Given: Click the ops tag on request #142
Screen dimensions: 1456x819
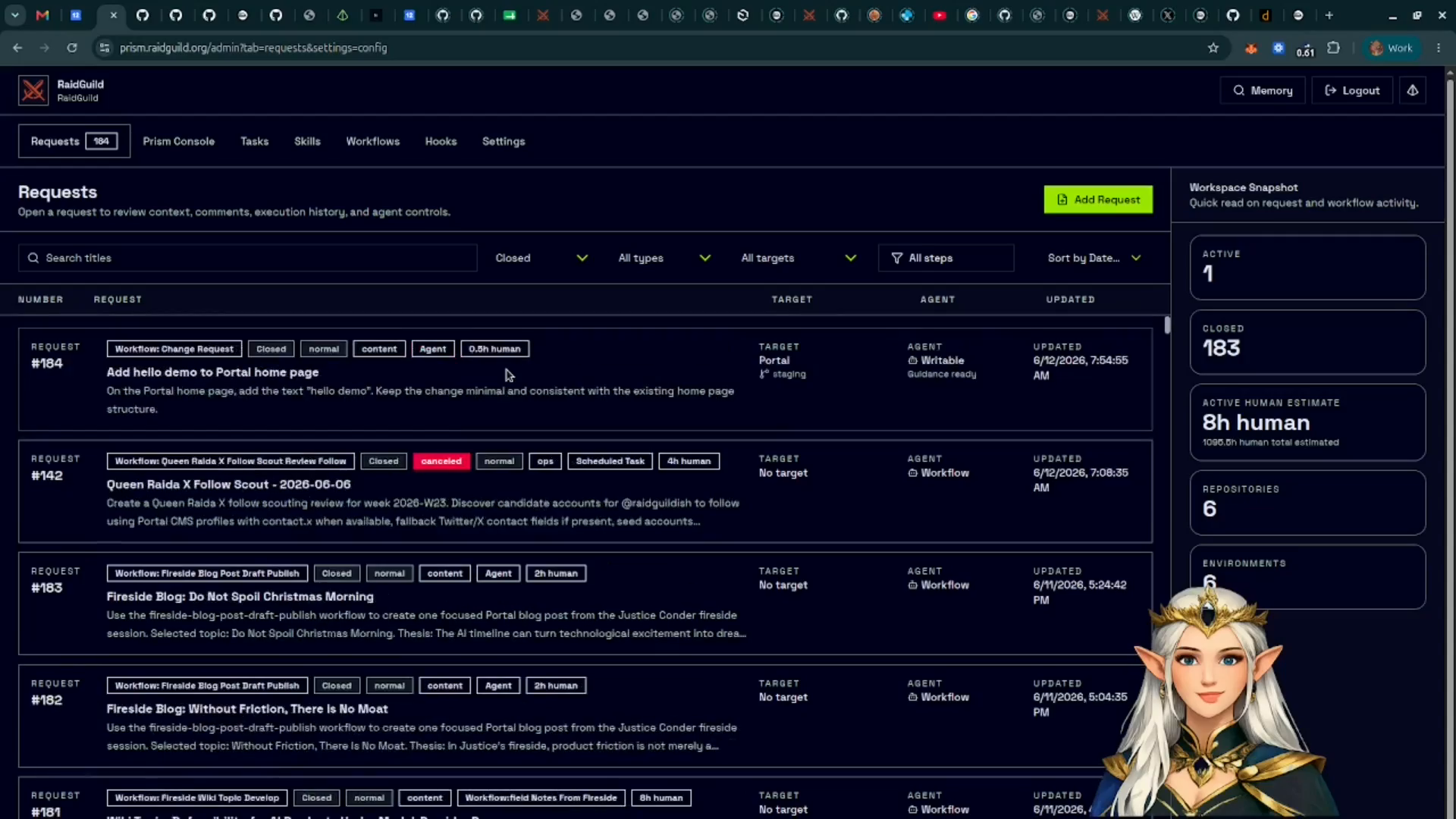Looking at the screenshot, I should click(545, 461).
